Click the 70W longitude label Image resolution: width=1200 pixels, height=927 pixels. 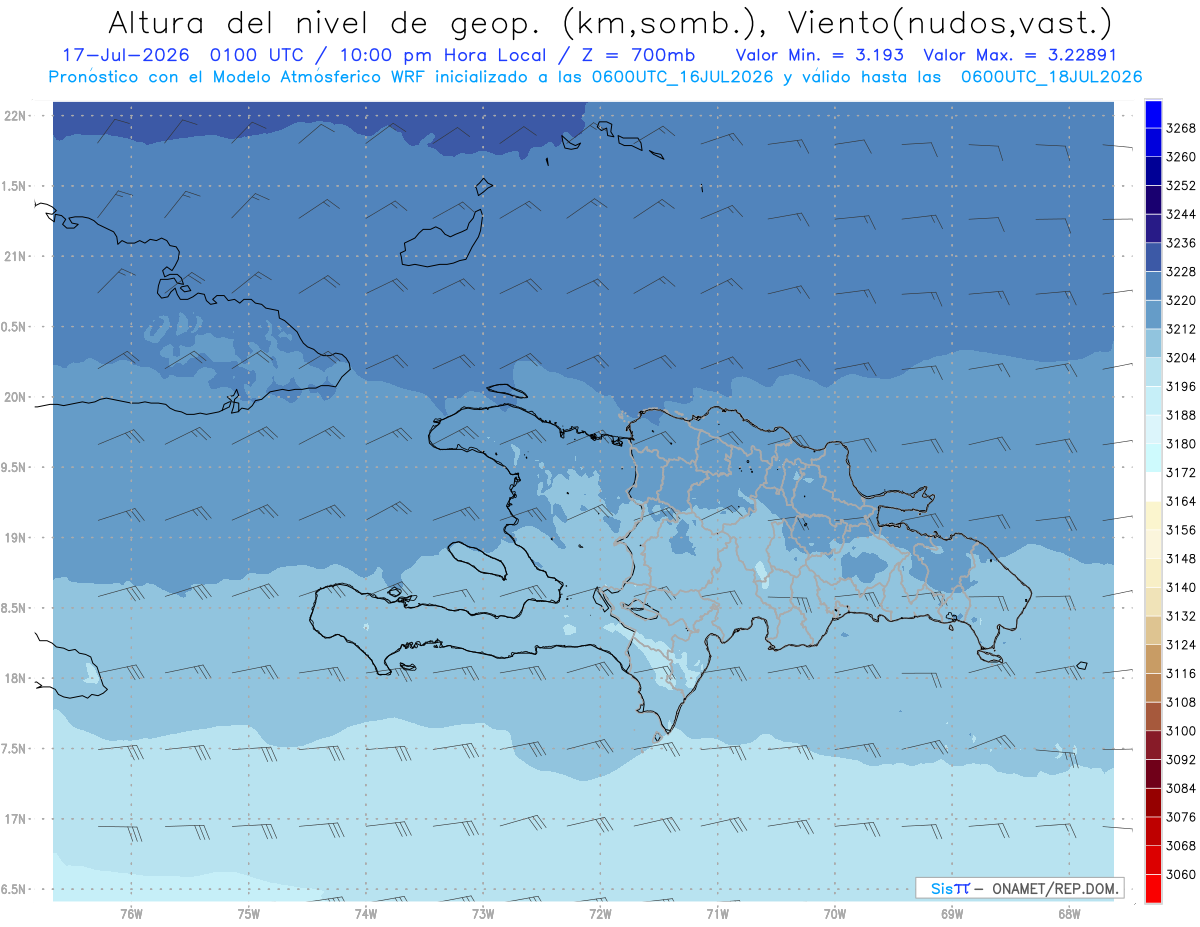click(x=835, y=913)
